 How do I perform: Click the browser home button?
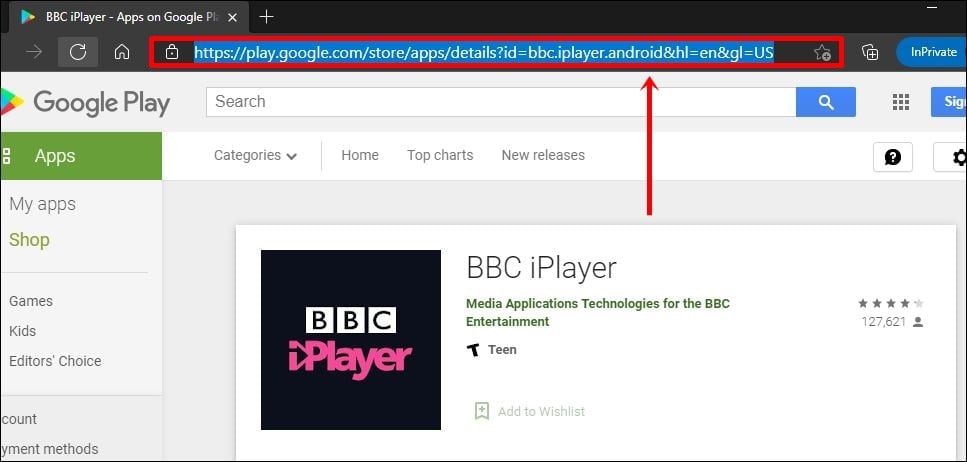click(x=122, y=52)
